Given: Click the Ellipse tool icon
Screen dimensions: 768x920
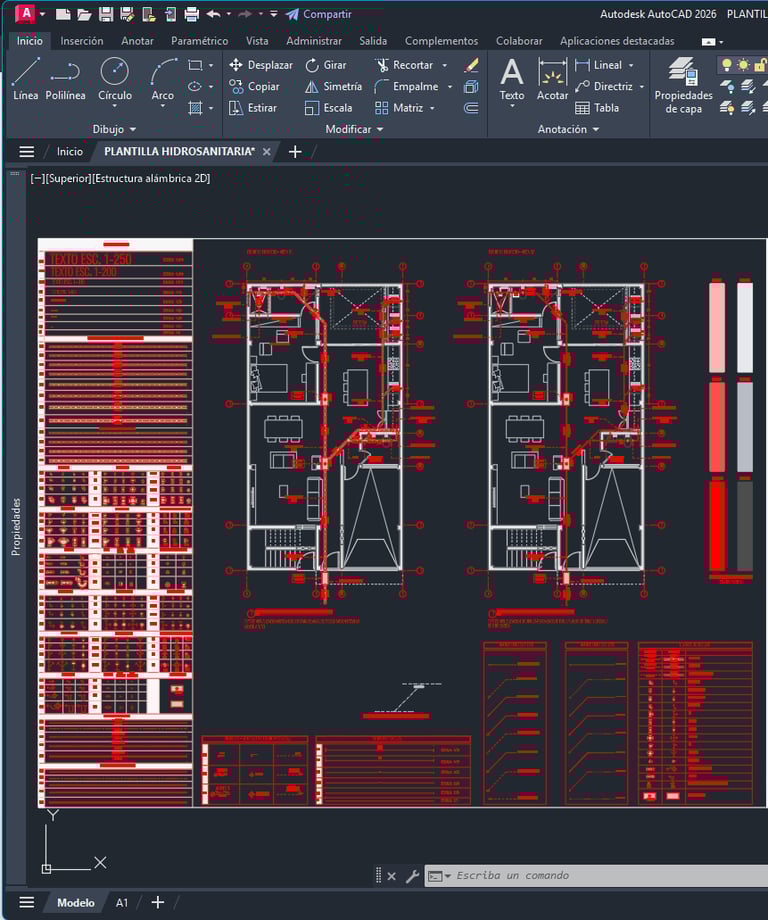Looking at the screenshot, I should 195,86.
